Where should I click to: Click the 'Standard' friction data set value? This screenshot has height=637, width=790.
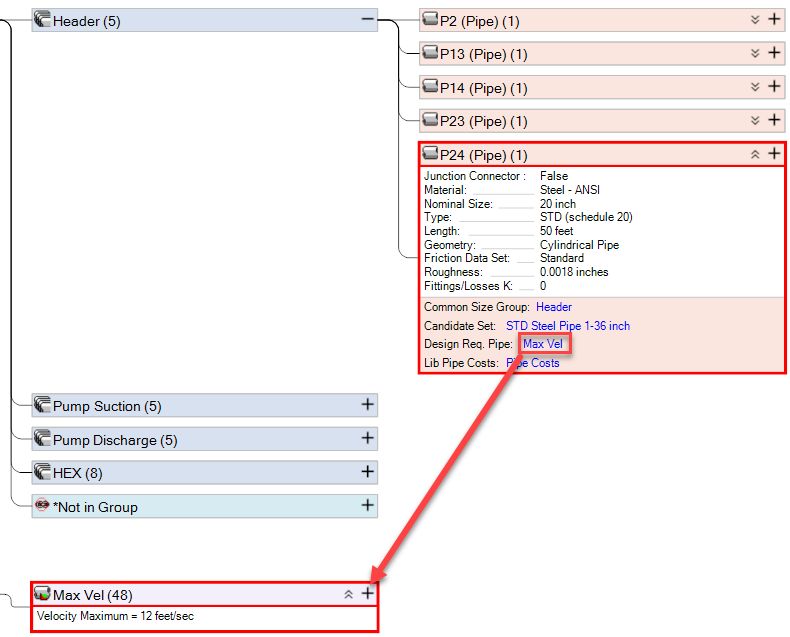(x=562, y=258)
